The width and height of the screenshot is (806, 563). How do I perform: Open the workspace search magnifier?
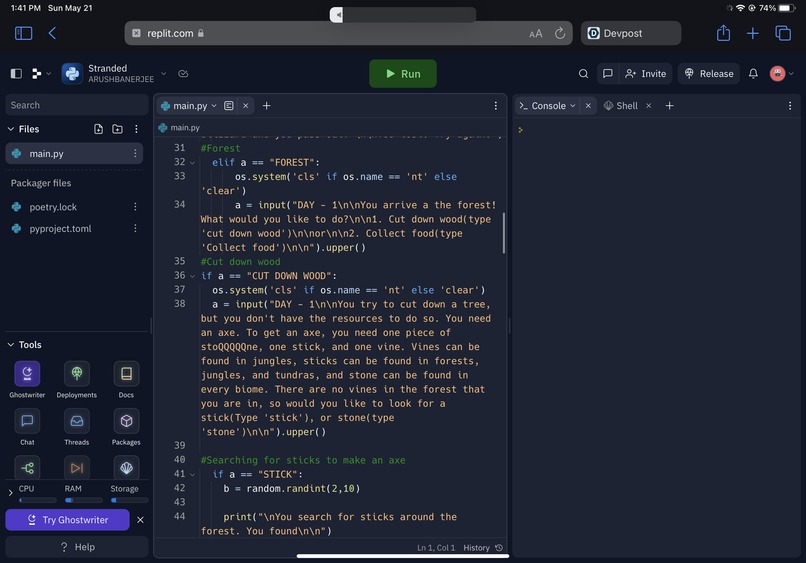click(583, 74)
